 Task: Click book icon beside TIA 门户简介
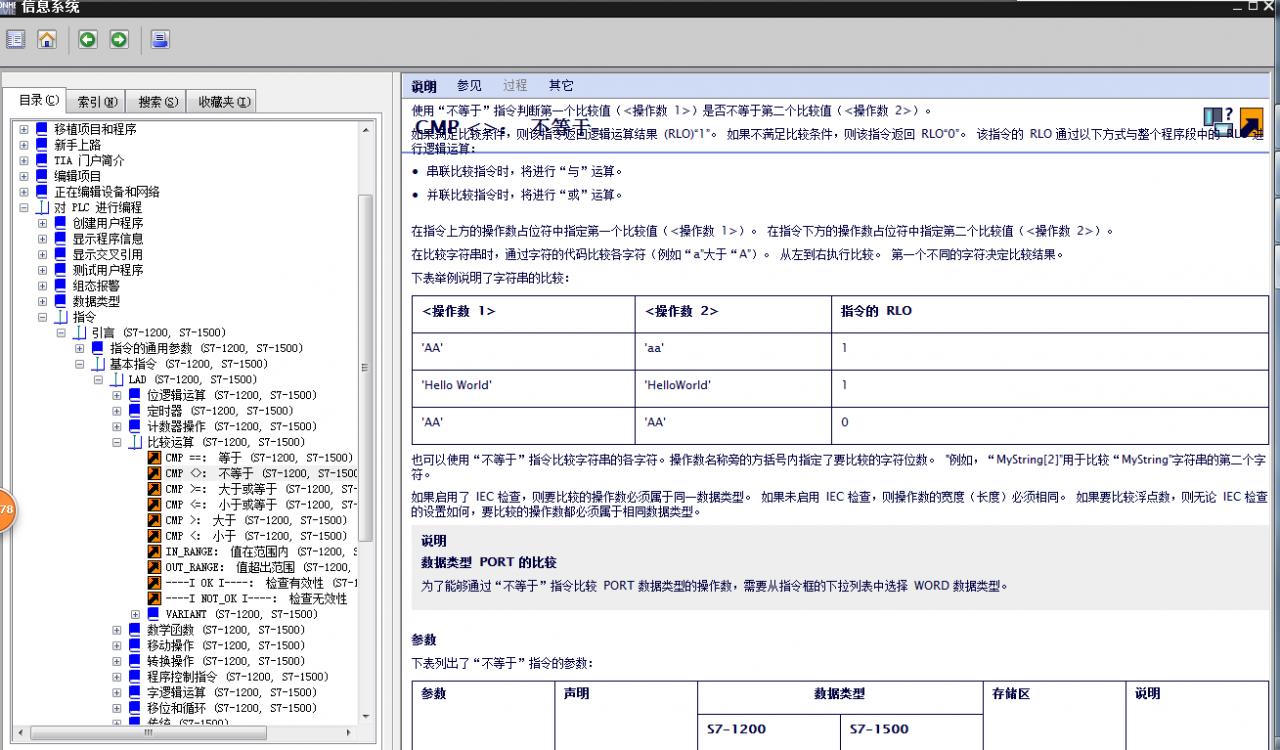tap(41, 160)
